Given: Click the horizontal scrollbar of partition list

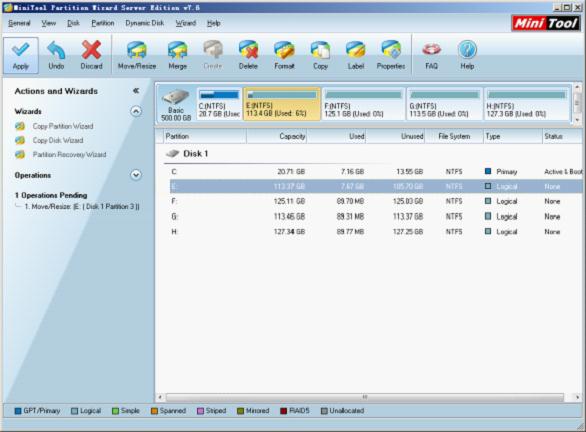Looking at the screenshot, I should point(364,397).
